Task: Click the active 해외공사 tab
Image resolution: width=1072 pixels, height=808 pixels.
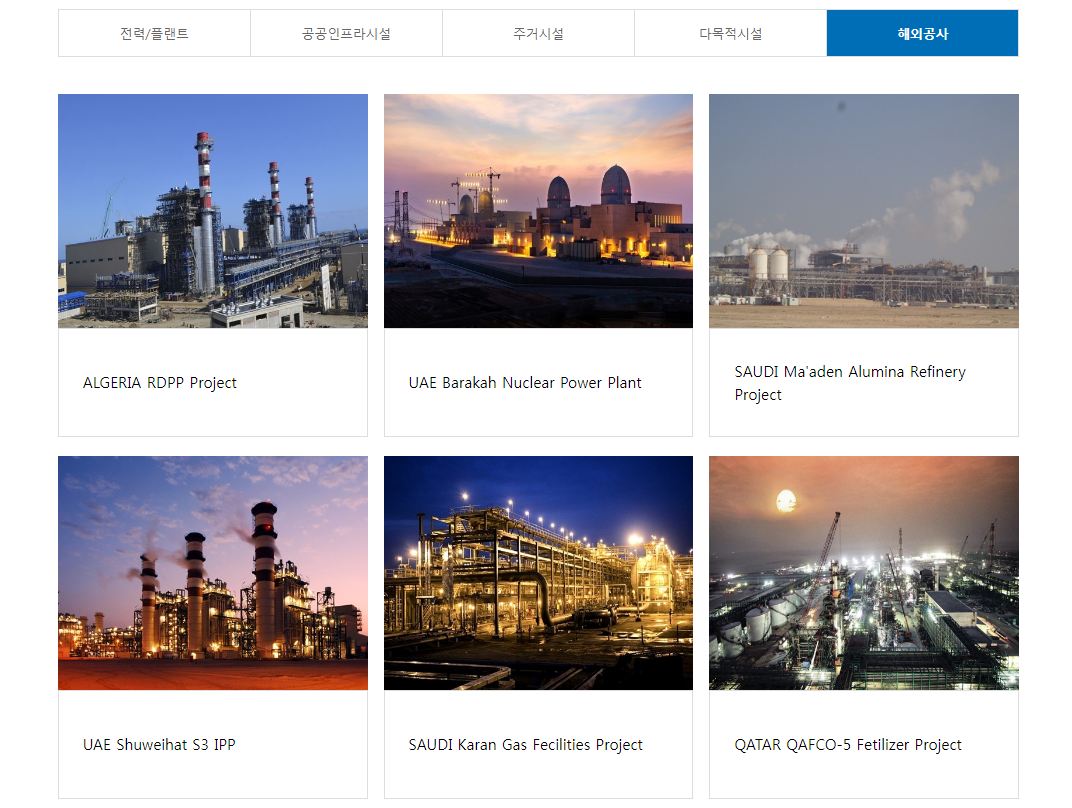Action: pyautogui.click(x=922, y=34)
